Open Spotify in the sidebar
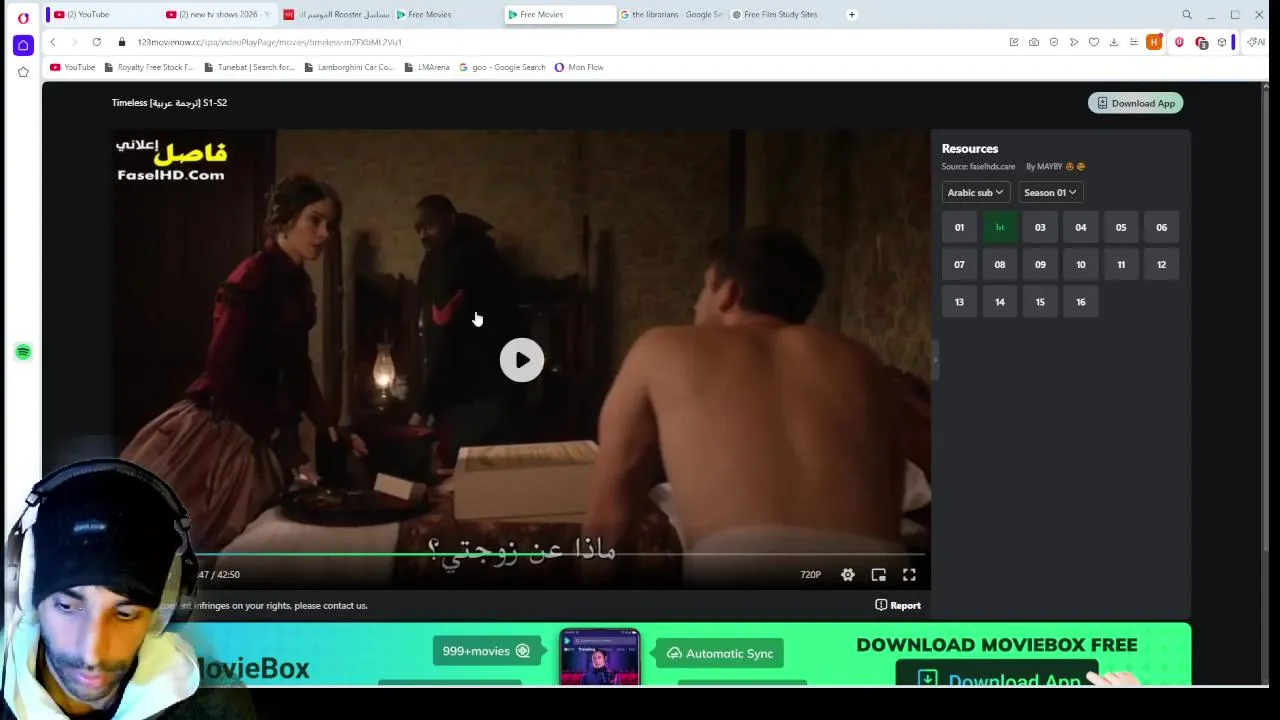This screenshot has width=1280, height=720. click(x=23, y=352)
